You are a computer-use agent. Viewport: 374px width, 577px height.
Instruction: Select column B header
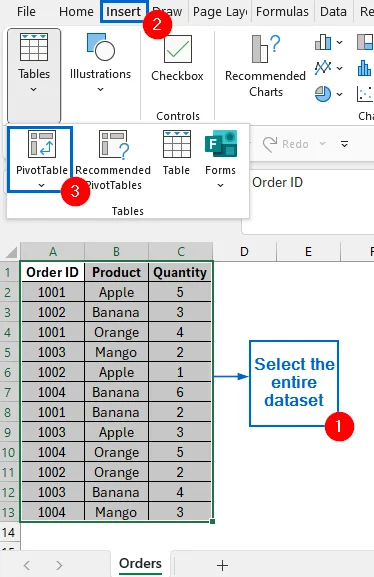click(116, 252)
